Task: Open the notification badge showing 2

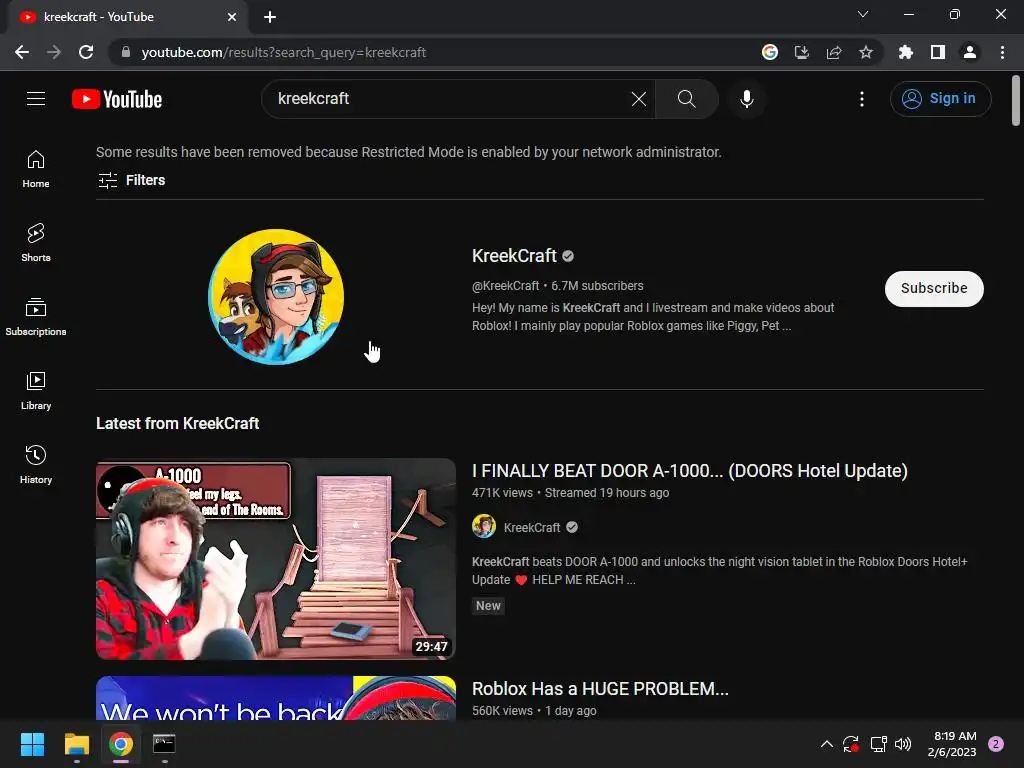Action: (996, 744)
